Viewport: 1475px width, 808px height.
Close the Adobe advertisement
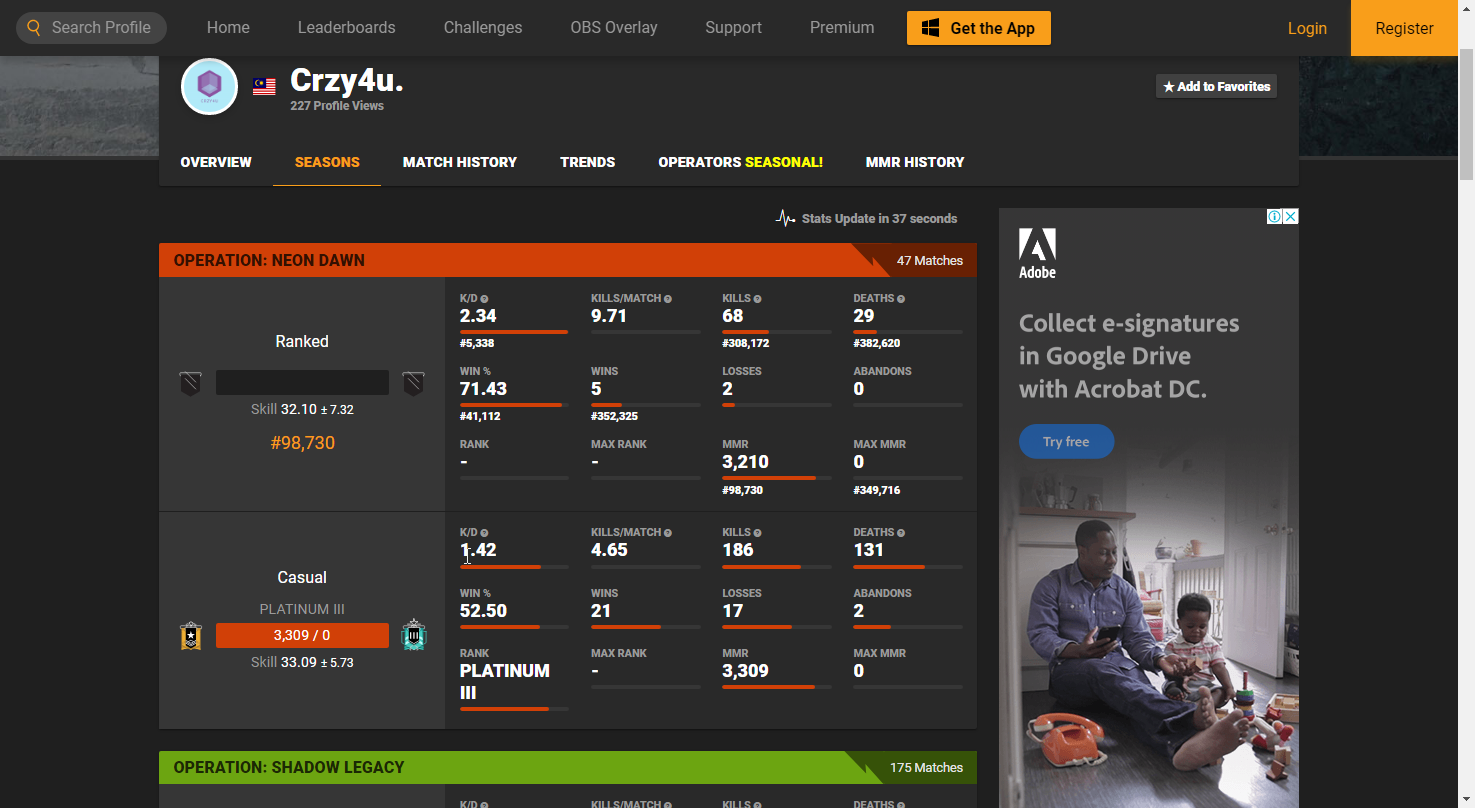click(x=1291, y=217)
